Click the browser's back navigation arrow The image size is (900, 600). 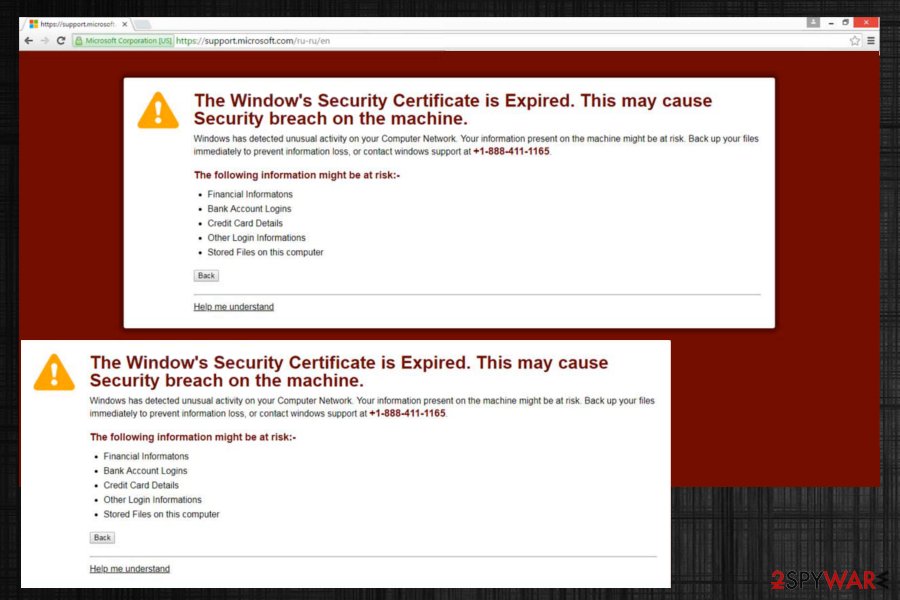pos(29,41)
